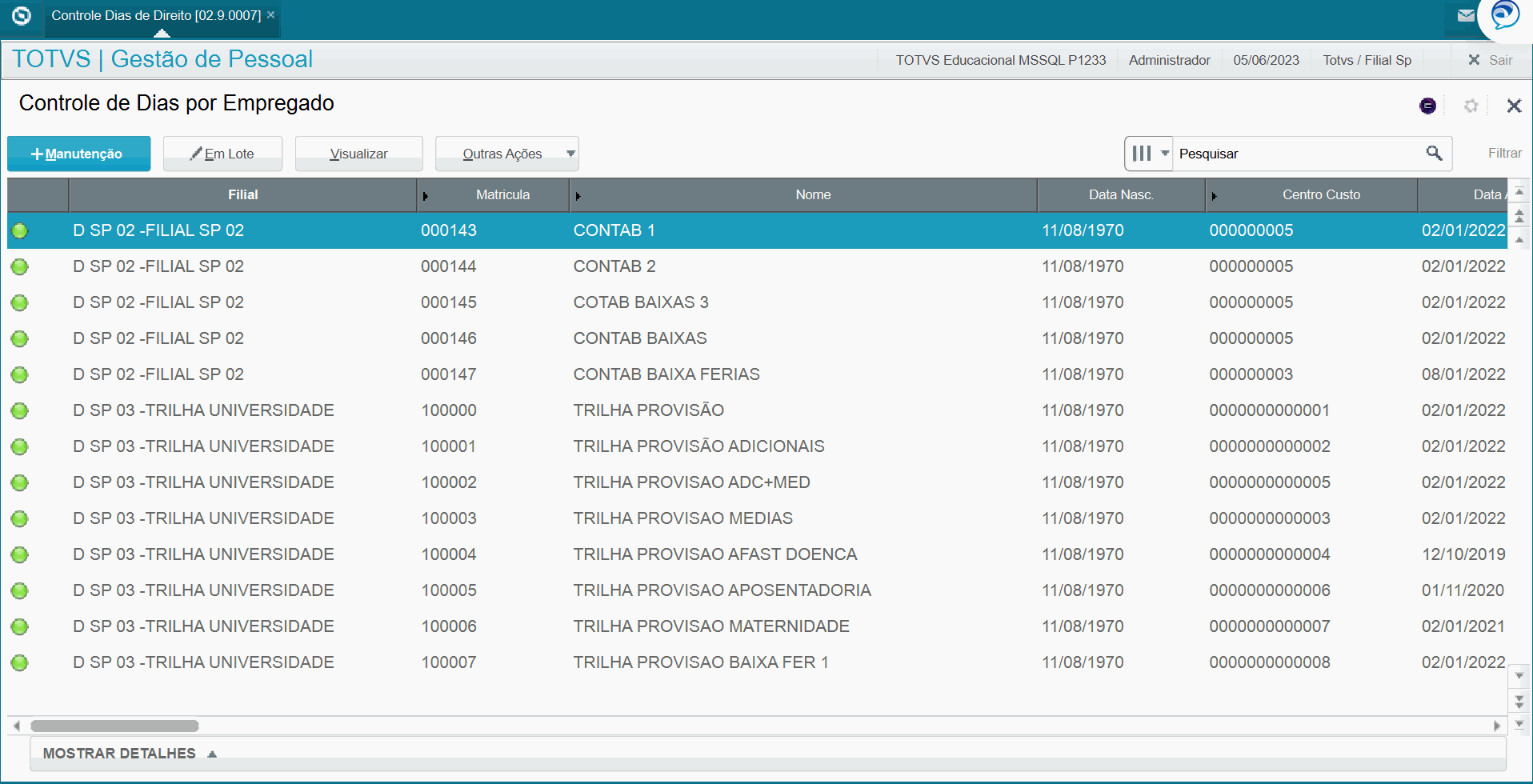Select the CONTAB 2 name cell

click(x=614, y=266)
